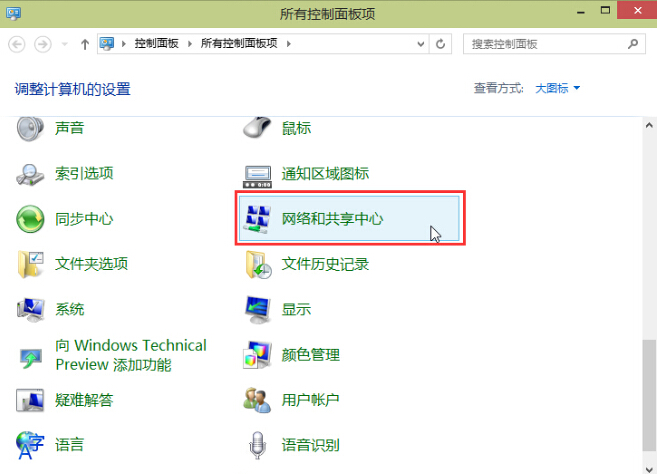Click the refresh button beside address bar
Screen dimensions: 657x474
[442, 44]
